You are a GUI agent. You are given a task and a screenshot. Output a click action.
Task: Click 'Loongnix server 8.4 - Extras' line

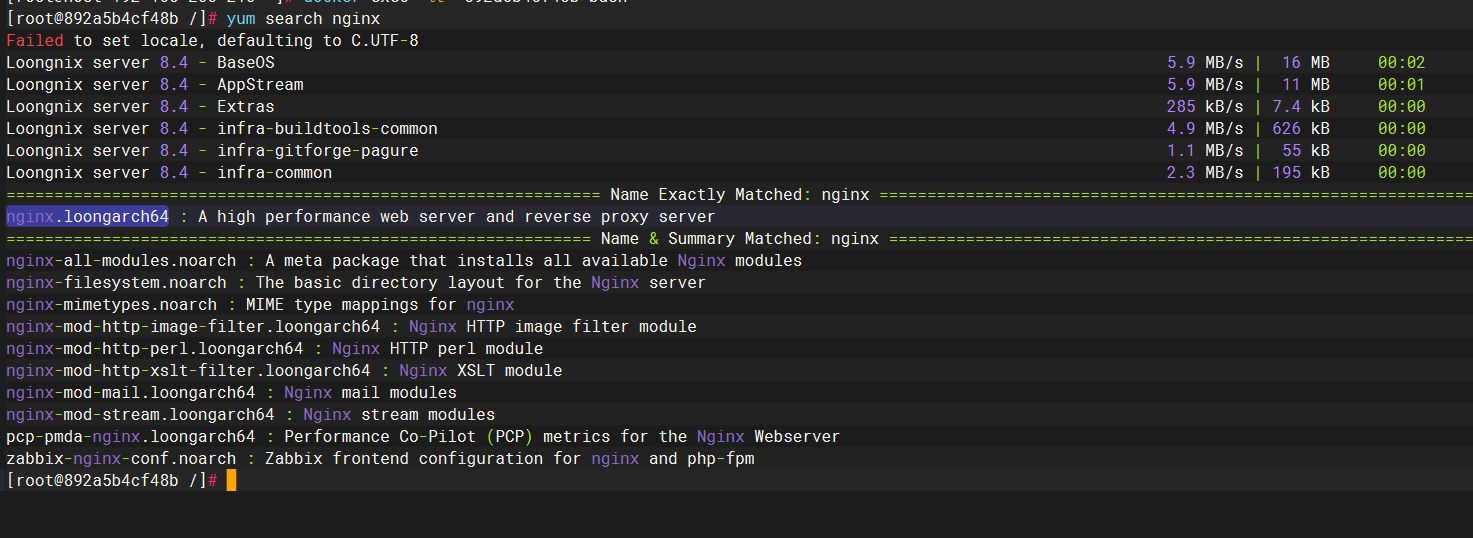click(140, 106)
